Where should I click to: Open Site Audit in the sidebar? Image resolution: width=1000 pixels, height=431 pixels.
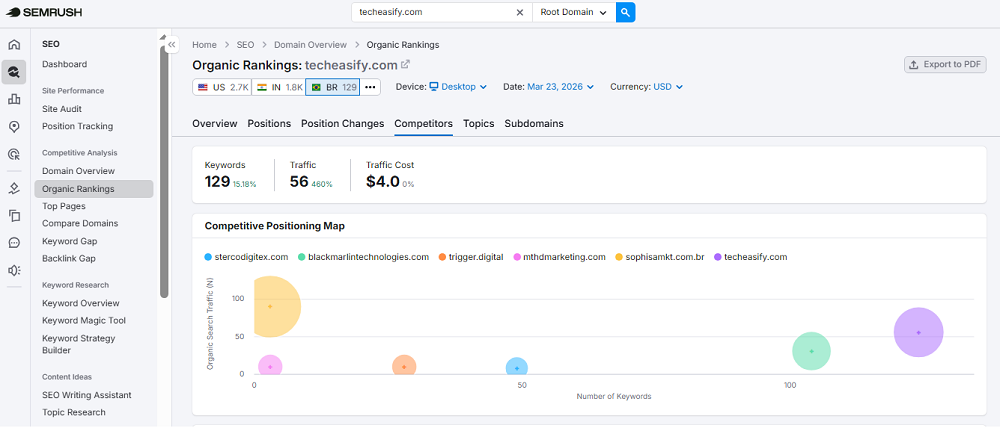[62, 109]
